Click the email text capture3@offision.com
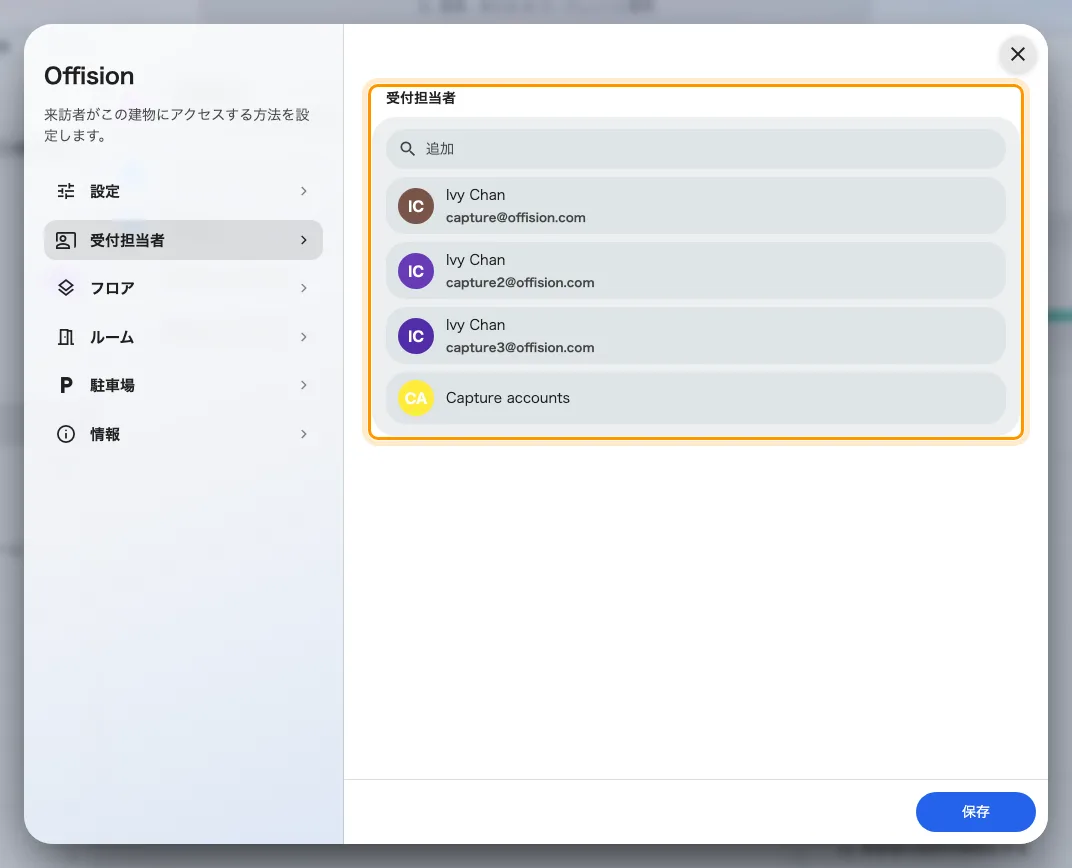 (x=520, y=347)
